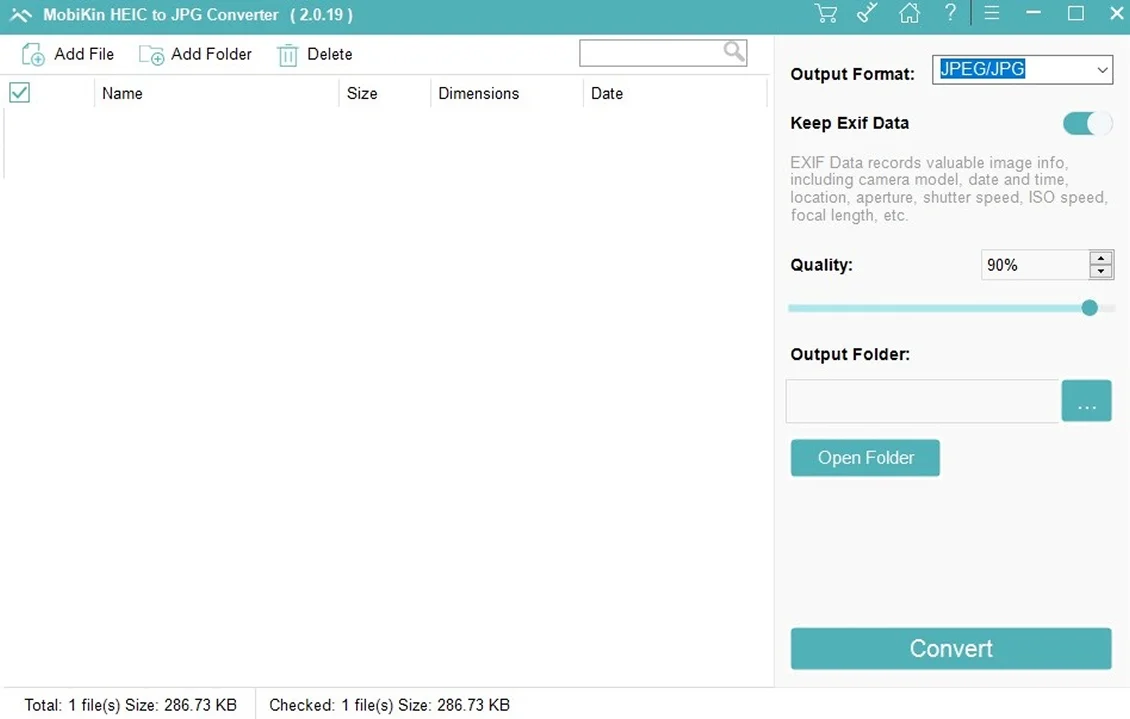Click the Quality slider handle

[x=1090, y=308]
